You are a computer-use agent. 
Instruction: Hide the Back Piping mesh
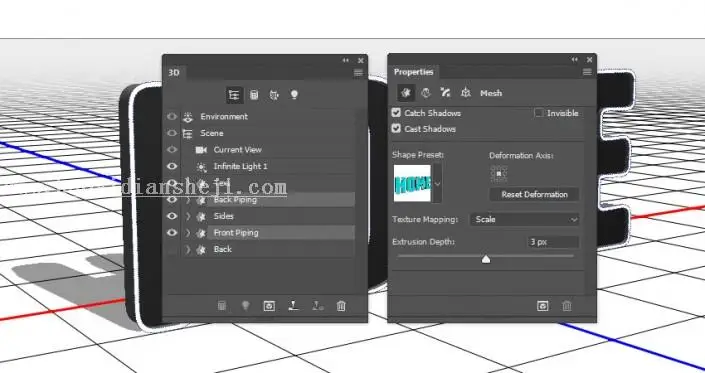[172, 200]
